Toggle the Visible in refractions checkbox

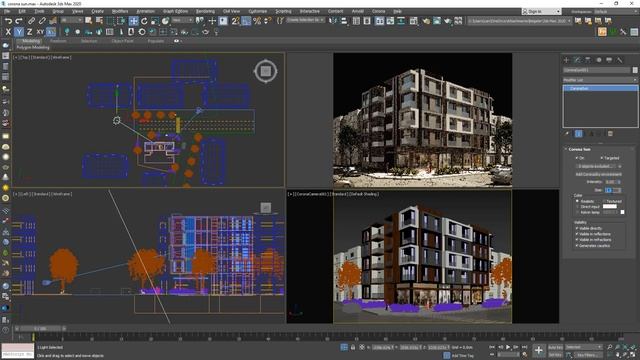(577, 240)
